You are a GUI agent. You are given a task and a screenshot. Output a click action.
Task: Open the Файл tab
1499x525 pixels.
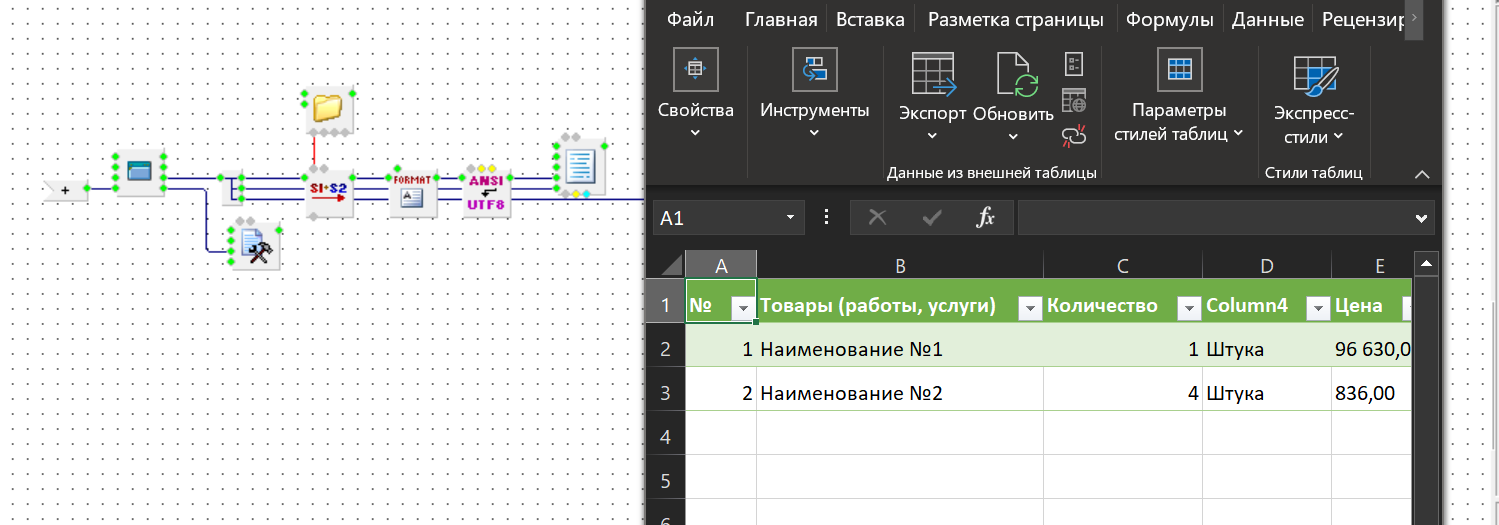click(x=690, y=20)
